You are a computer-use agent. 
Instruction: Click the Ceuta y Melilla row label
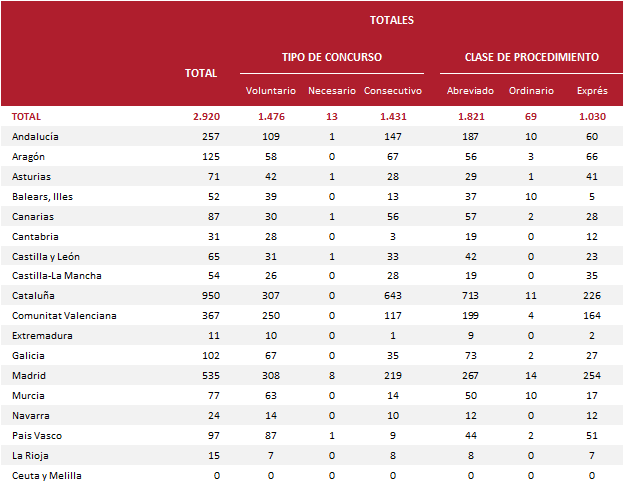click(47, 476)
